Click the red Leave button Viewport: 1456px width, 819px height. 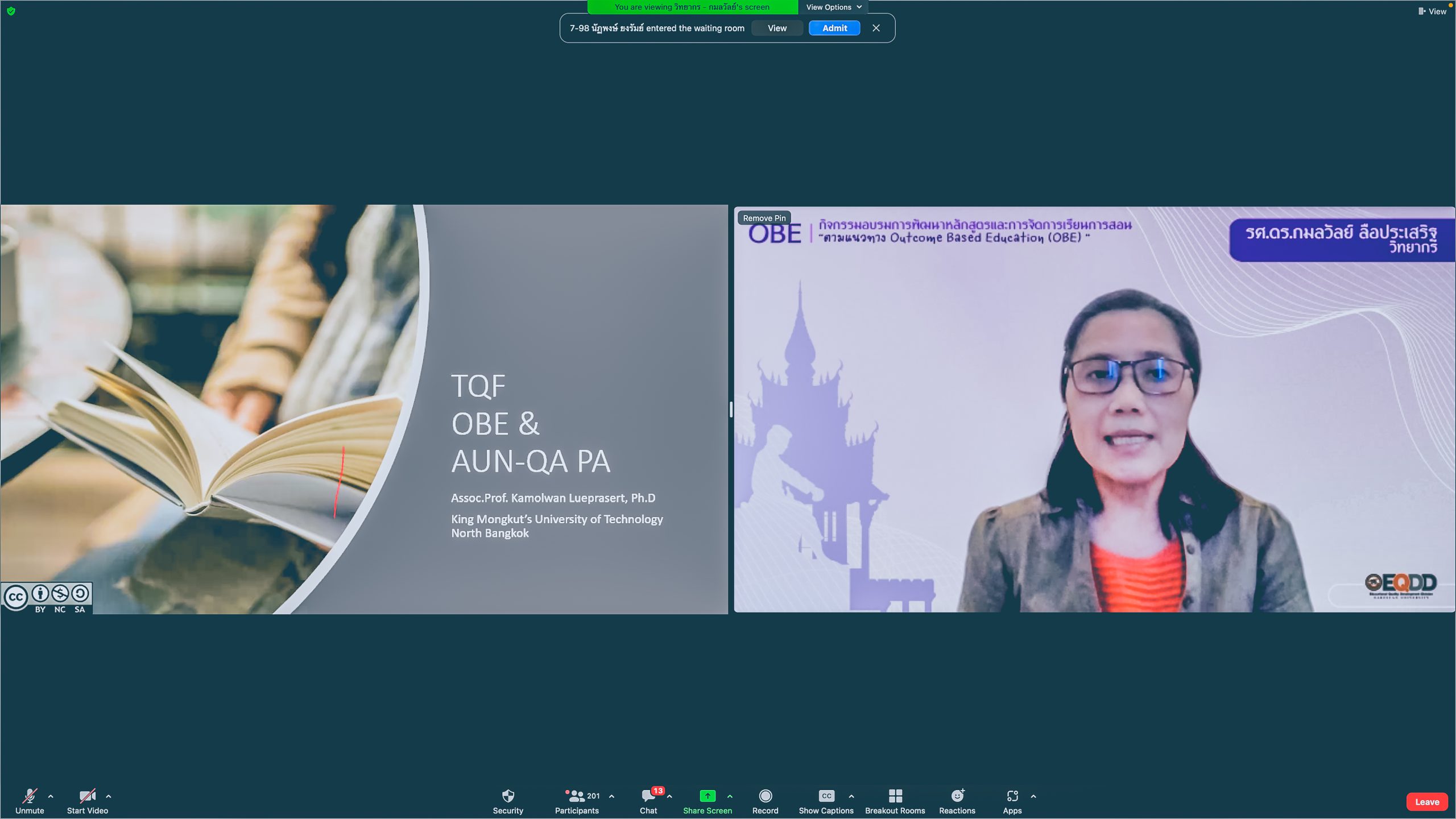tap(1427, 802)
